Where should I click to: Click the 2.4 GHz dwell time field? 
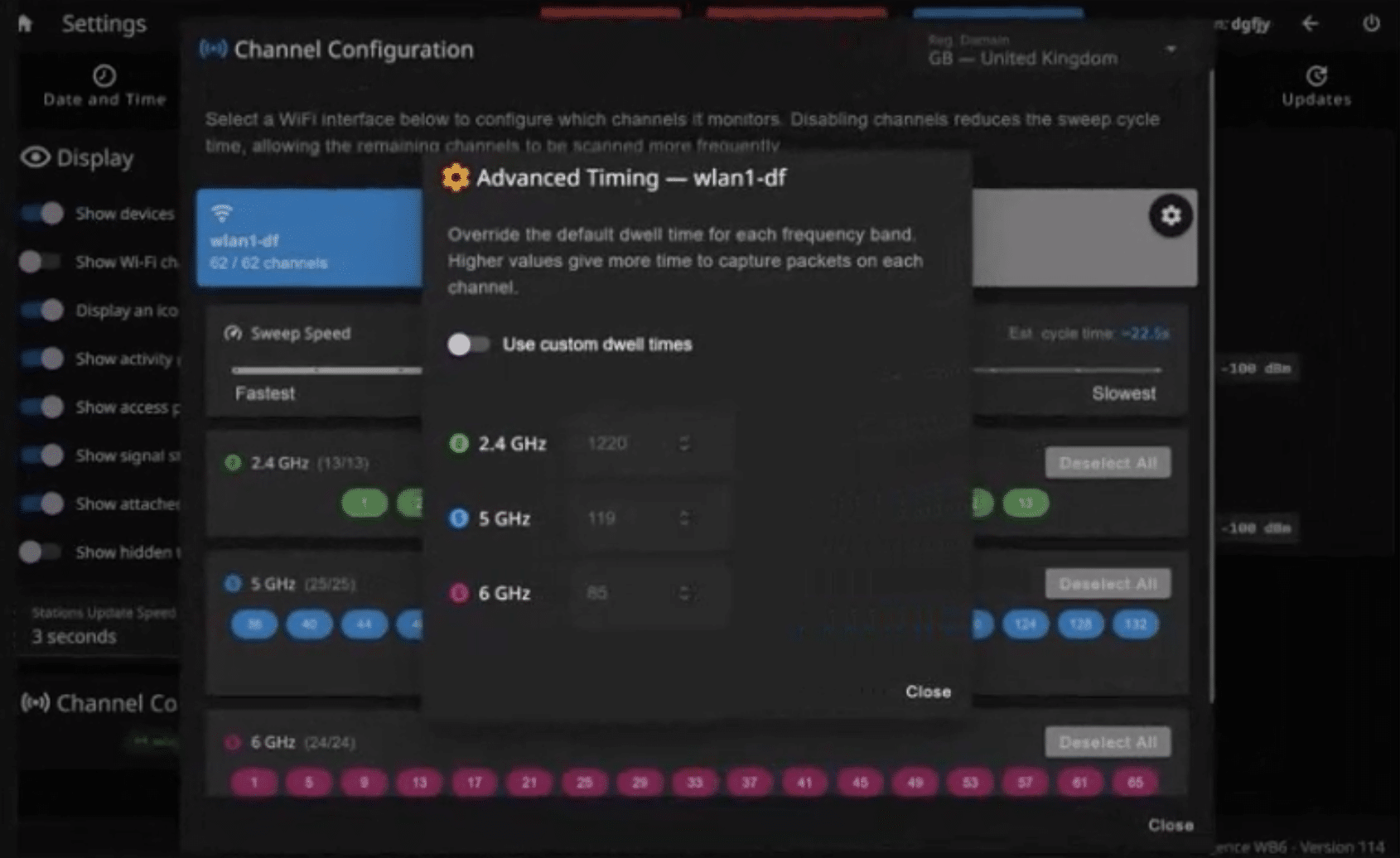[x=650, y=443]
